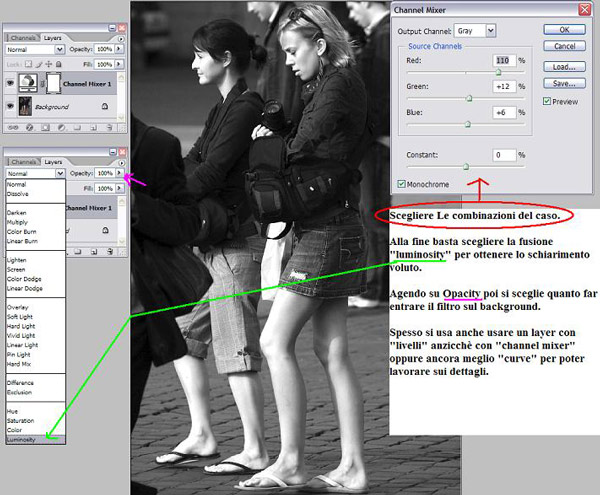This screenshot has width=600, height=495.
Task: Switch to the Channels tab in top panel
Action: [23, 37]
